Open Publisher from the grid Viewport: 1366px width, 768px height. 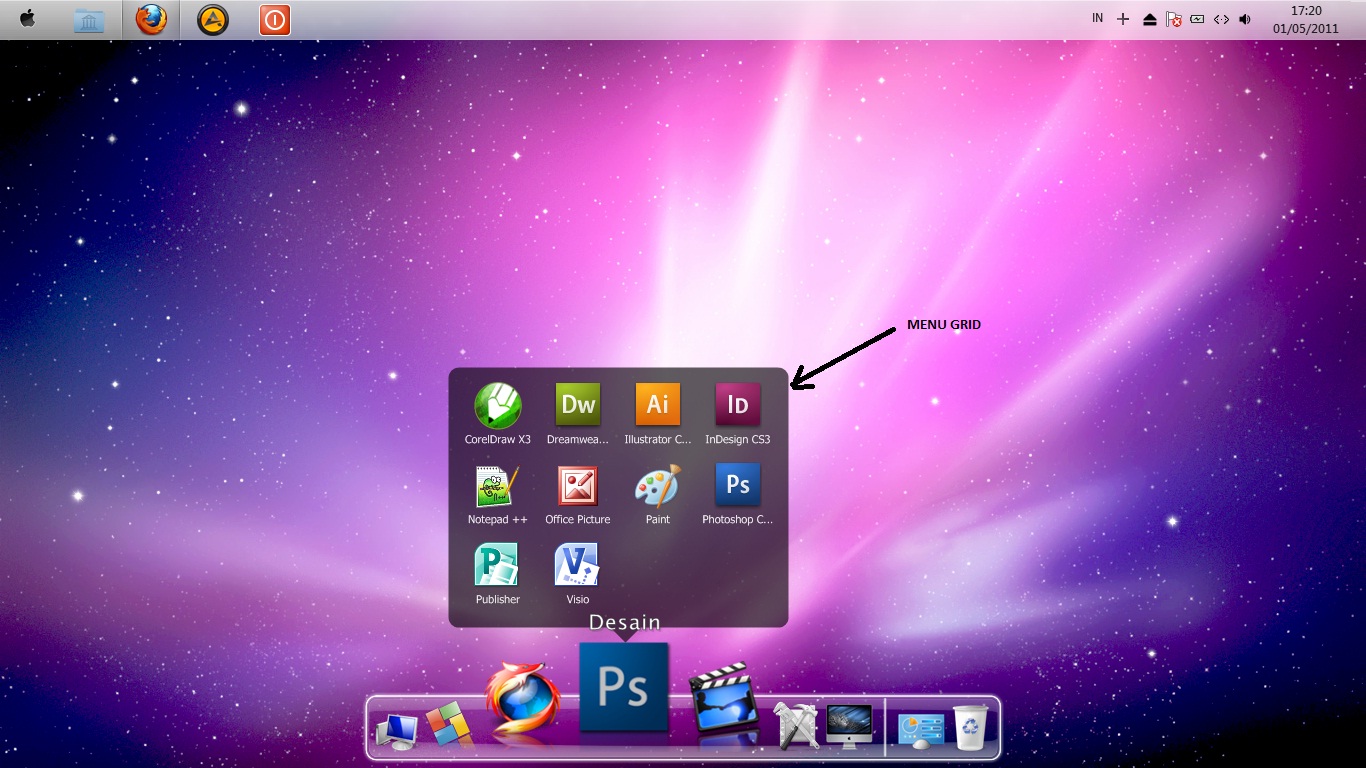tap(498, 575)
